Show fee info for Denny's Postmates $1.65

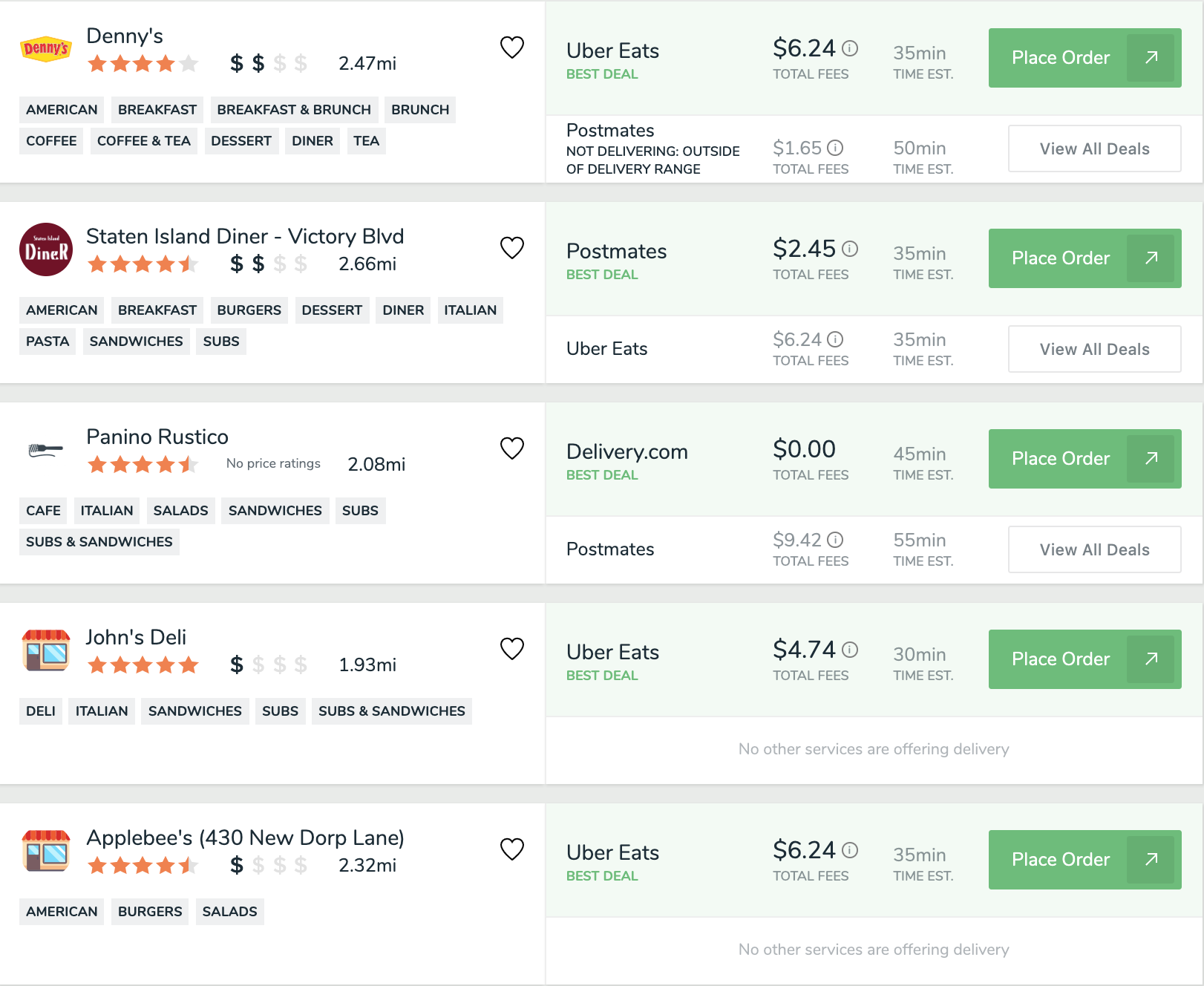click(836, 148)
